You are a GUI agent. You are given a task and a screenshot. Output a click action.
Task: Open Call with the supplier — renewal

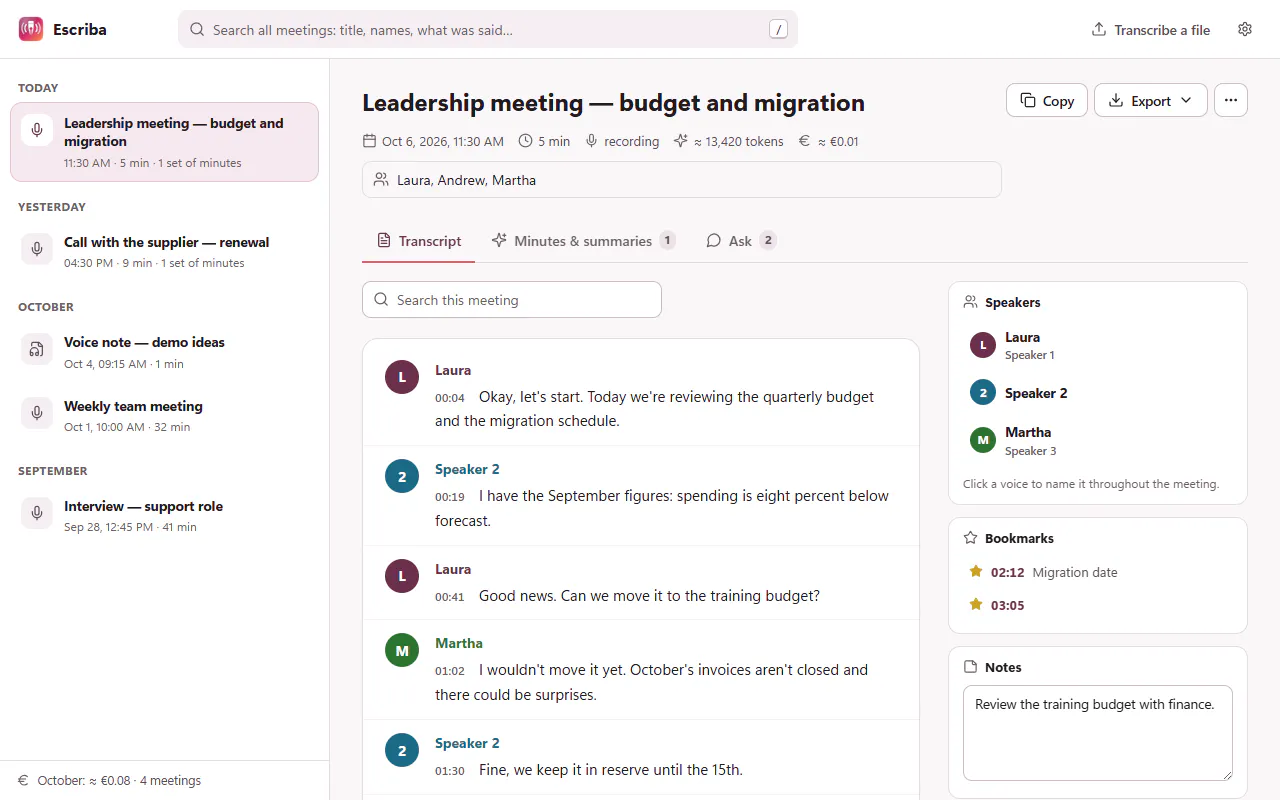[164, 252]
